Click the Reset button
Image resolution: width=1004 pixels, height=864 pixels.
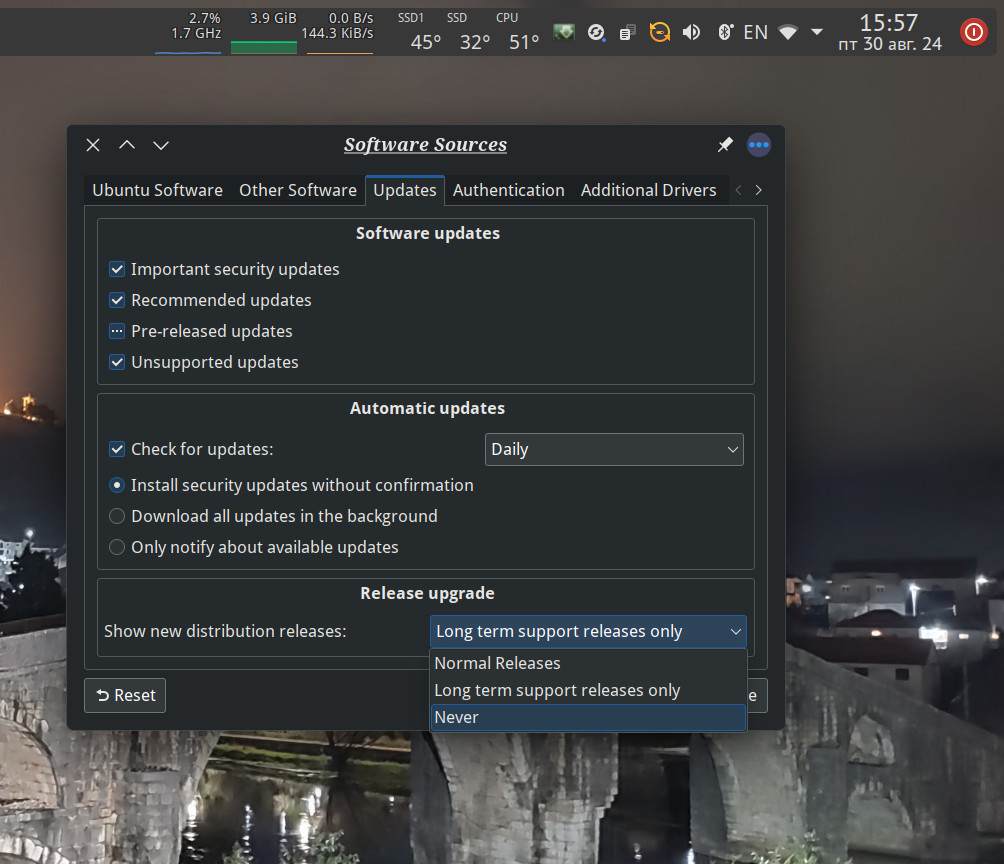click(125, 696)
